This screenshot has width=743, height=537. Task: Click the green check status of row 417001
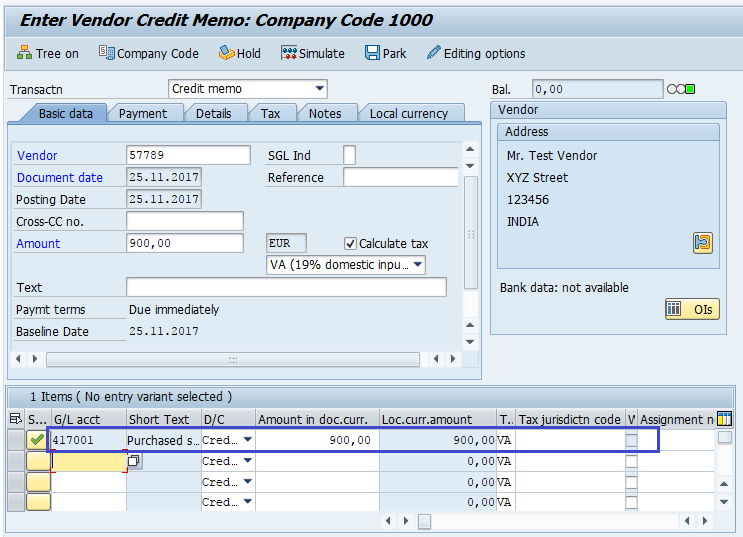tap(37, 440)
